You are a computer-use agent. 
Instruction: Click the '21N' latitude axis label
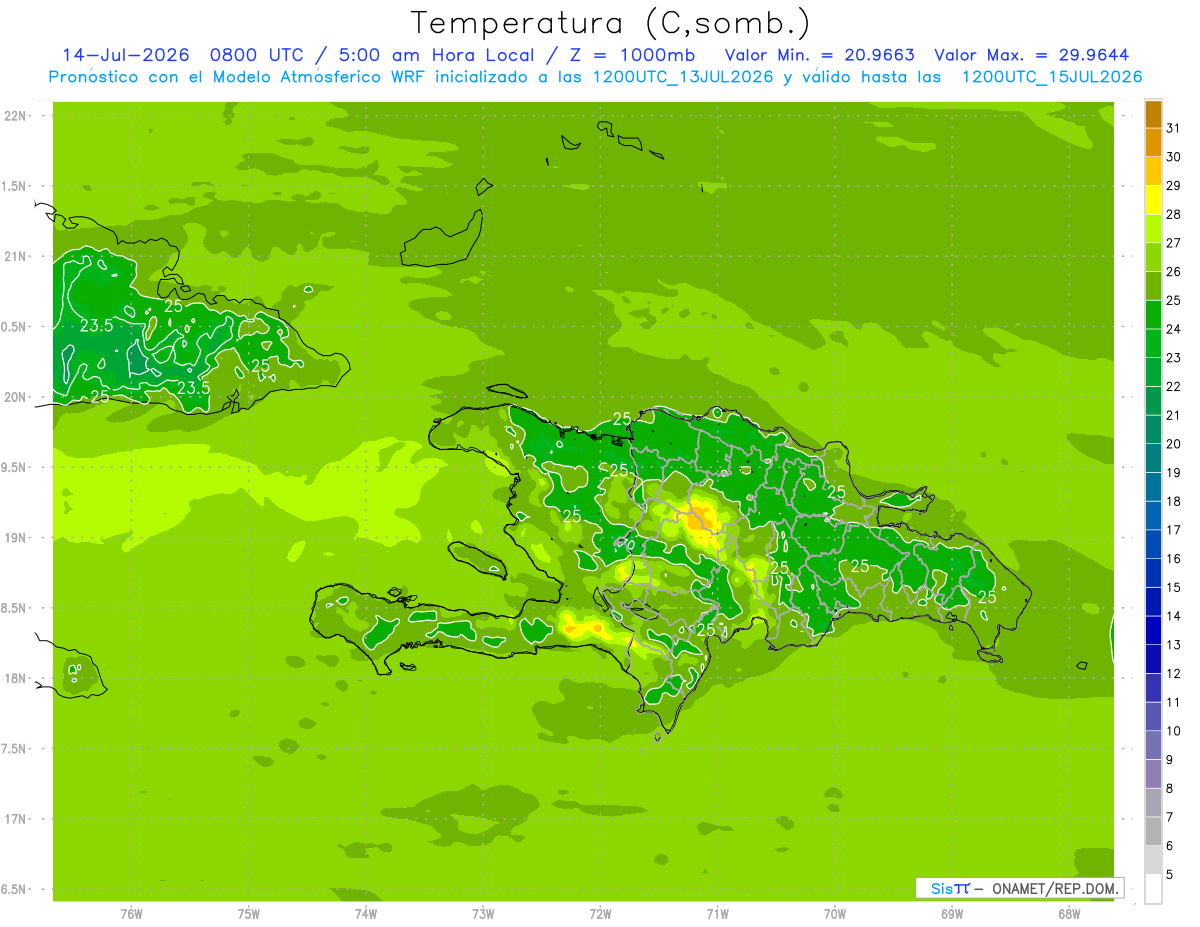(x=17, y=256)
